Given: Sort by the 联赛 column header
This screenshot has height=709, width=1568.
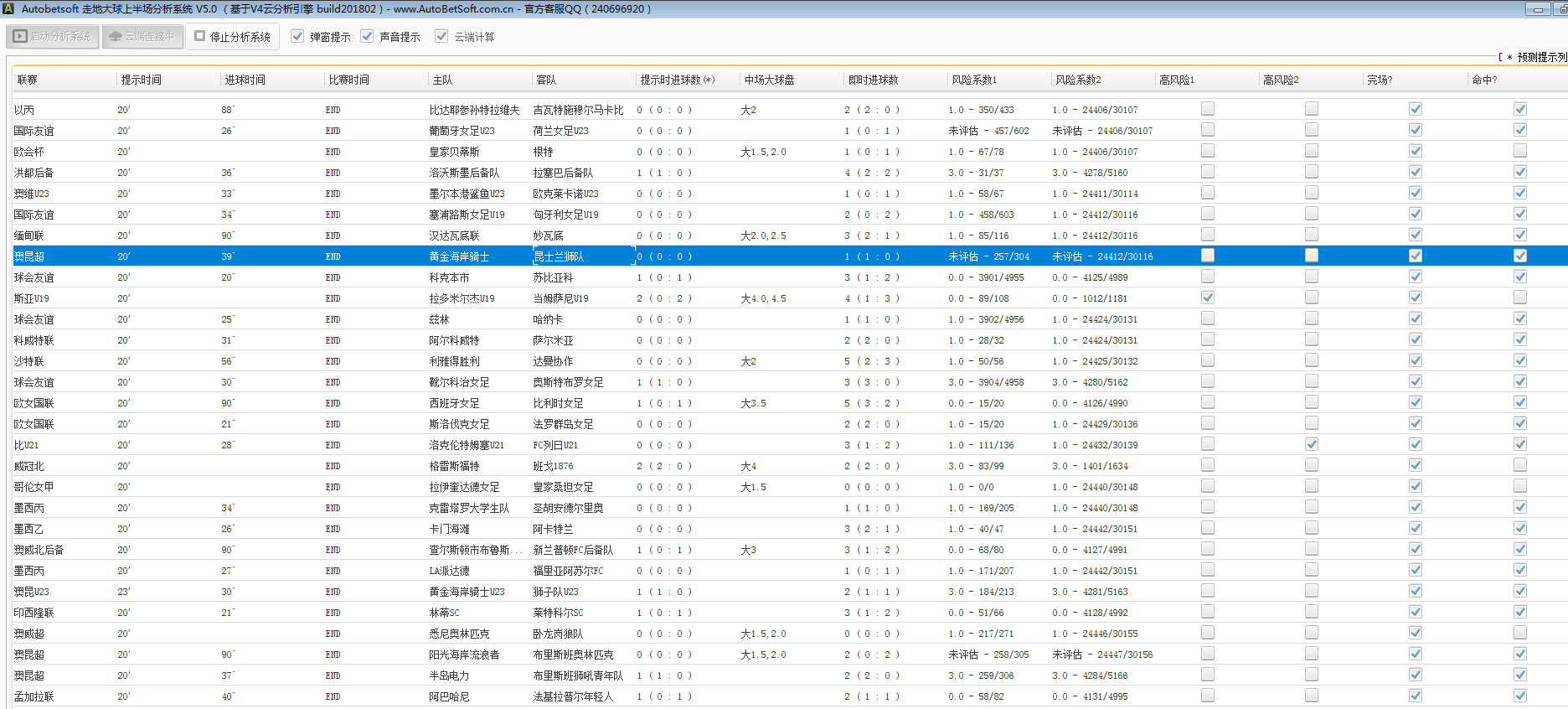Looking at the screenshot, I should [x=28, y=80].
